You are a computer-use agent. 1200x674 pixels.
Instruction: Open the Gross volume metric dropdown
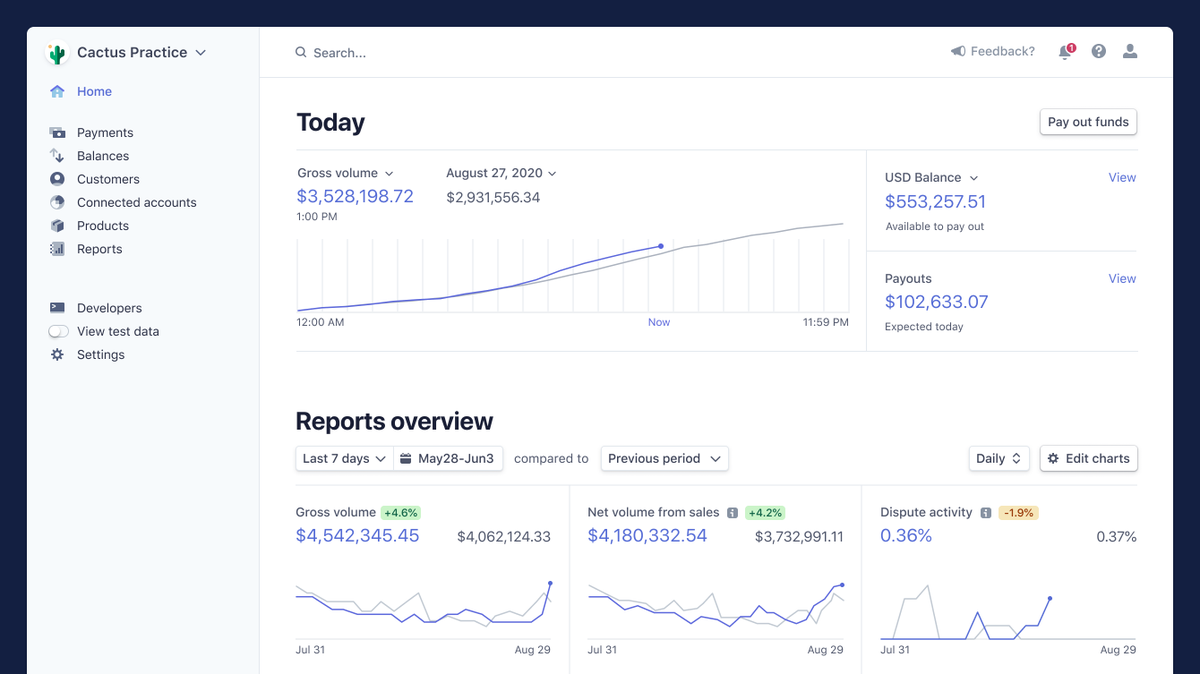point(346,172)
